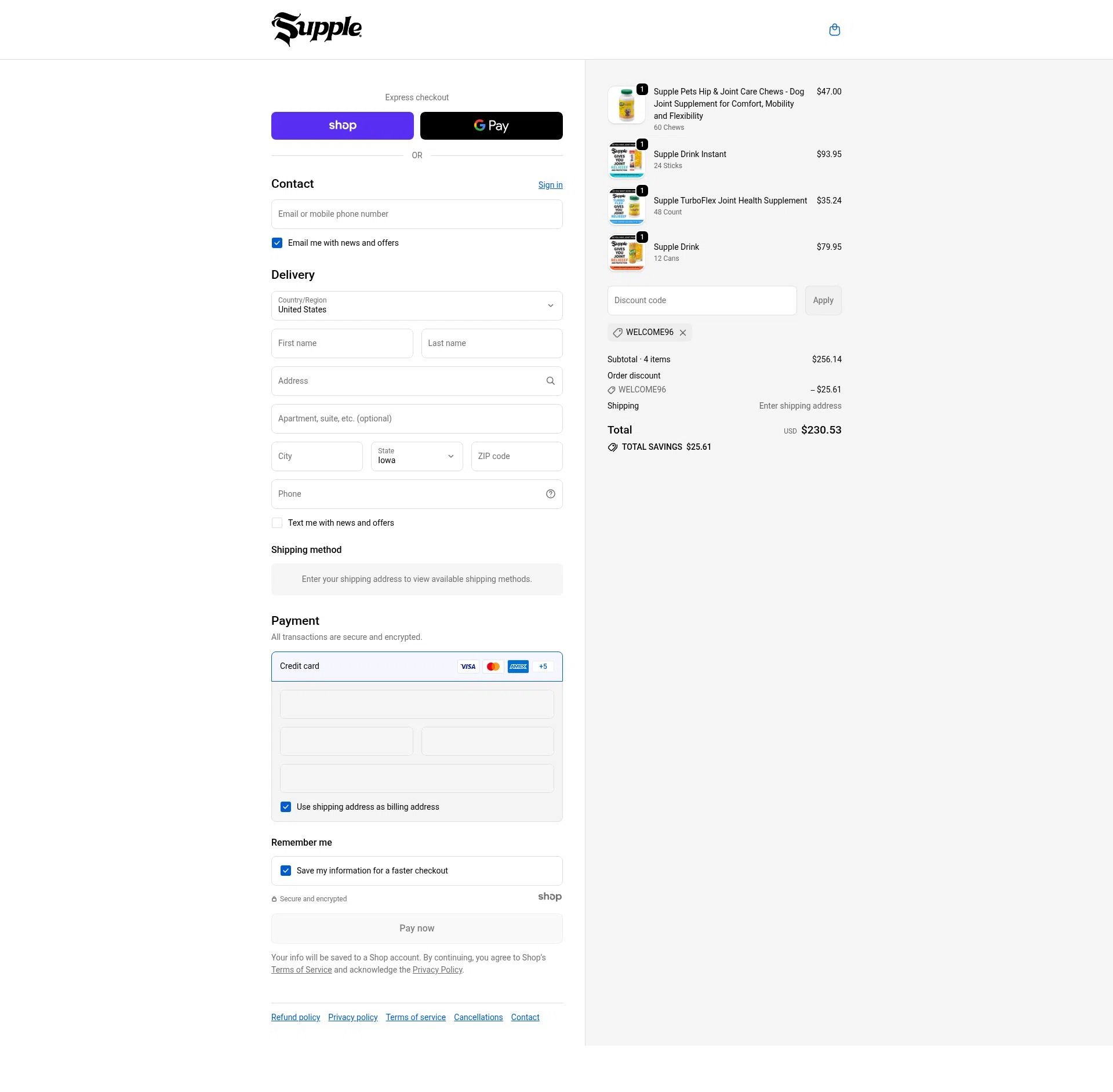Open the Country/Region dropdown

tap(416, 305)
